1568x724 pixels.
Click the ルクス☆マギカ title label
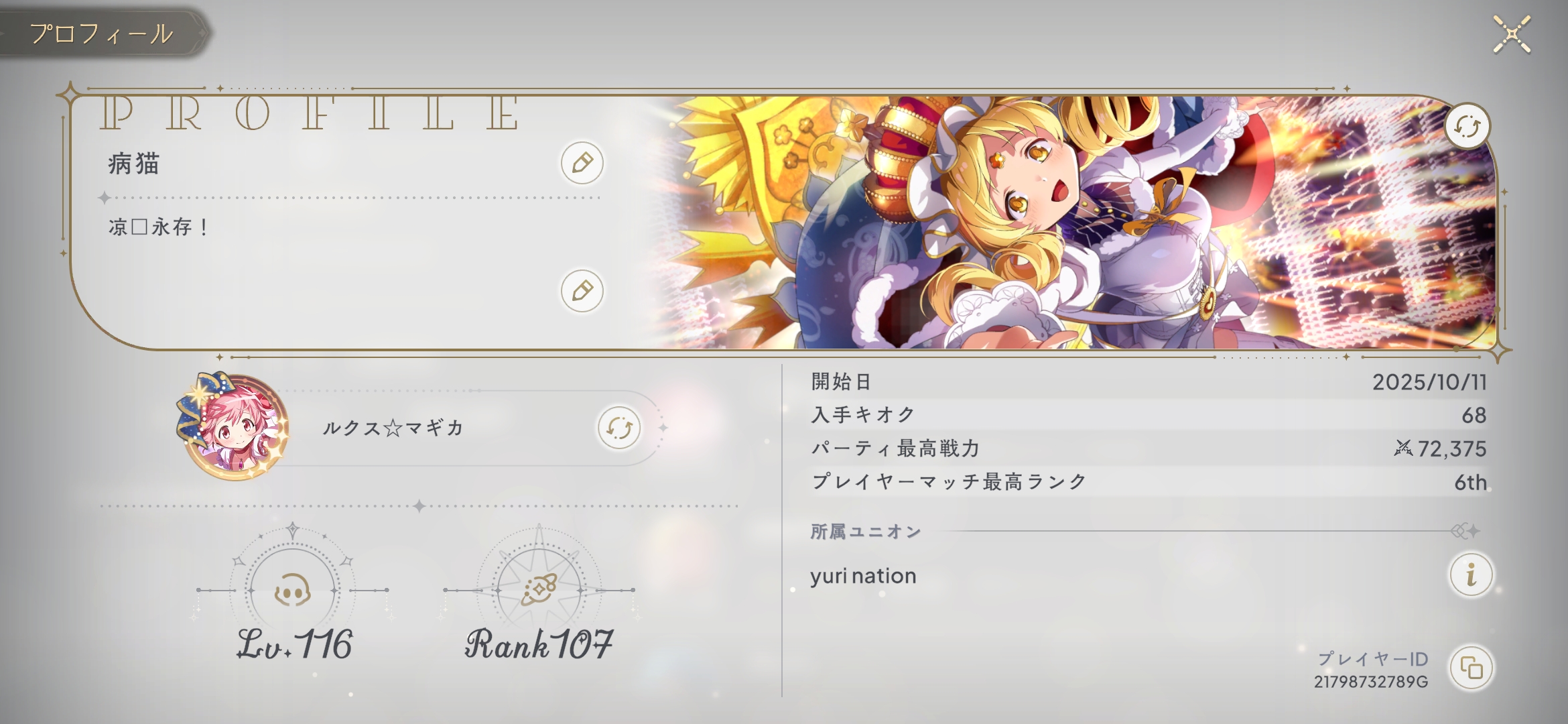coord(393,428)
